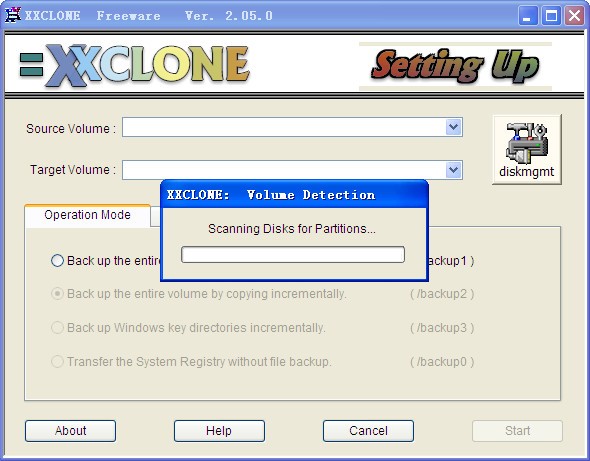Switch to the Operation Mode tab
Image resolution: width=590 pixels, height=461 pixels.
tap(87, 215)
